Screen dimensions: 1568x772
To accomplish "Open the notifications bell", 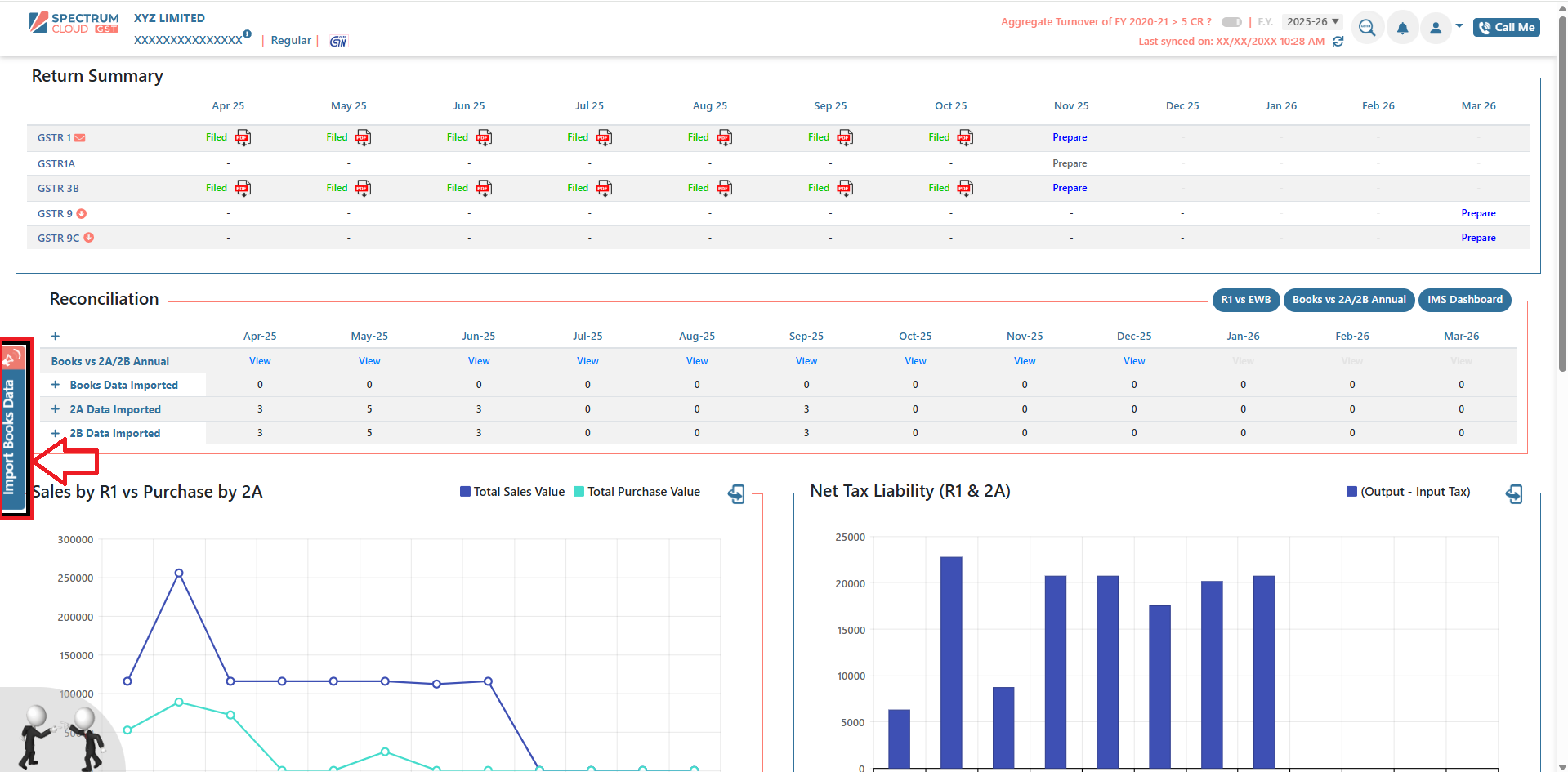I will (1402, 28).
